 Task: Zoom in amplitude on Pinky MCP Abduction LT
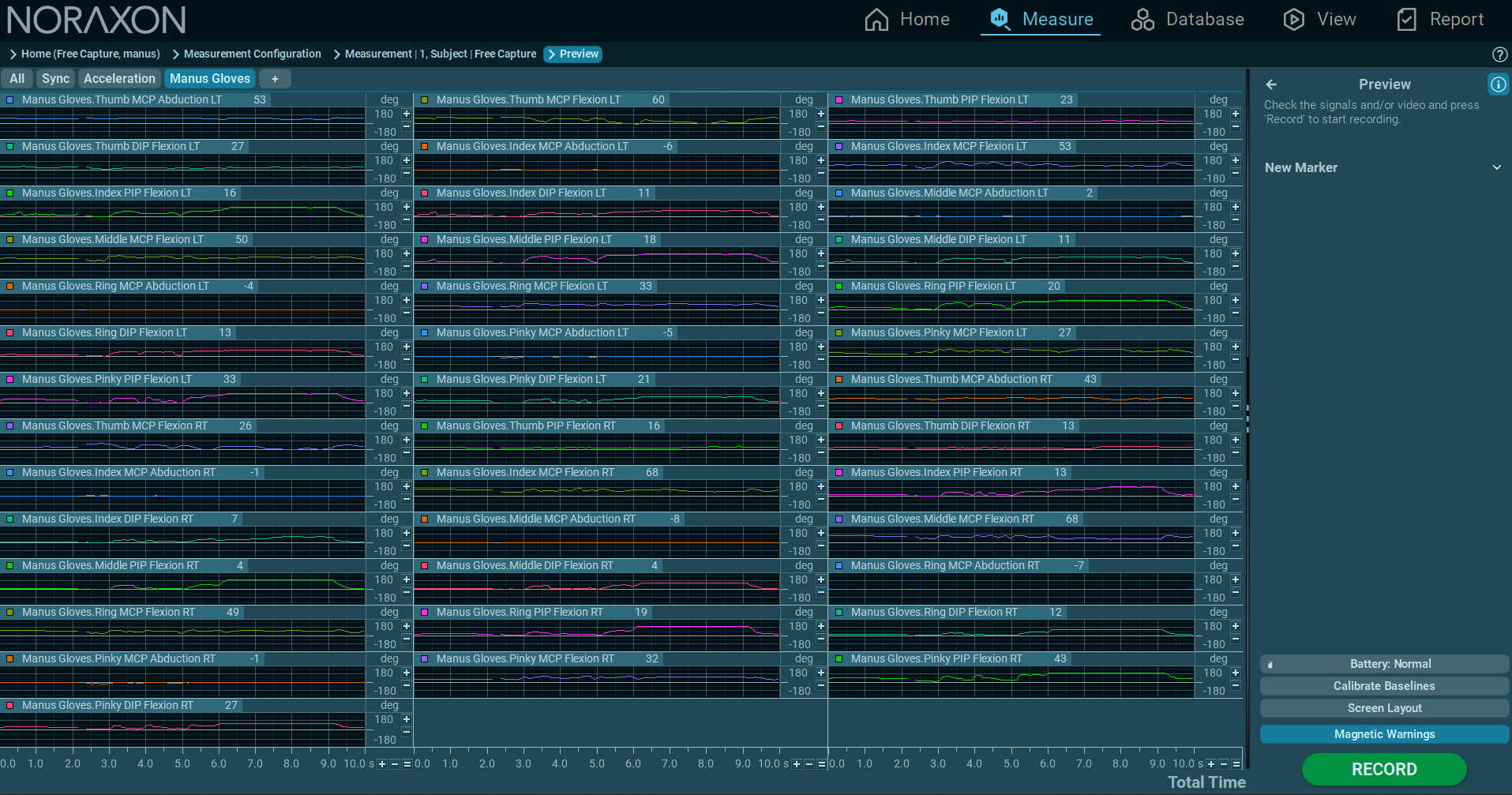pyautogui.click(x=821, y=347)
